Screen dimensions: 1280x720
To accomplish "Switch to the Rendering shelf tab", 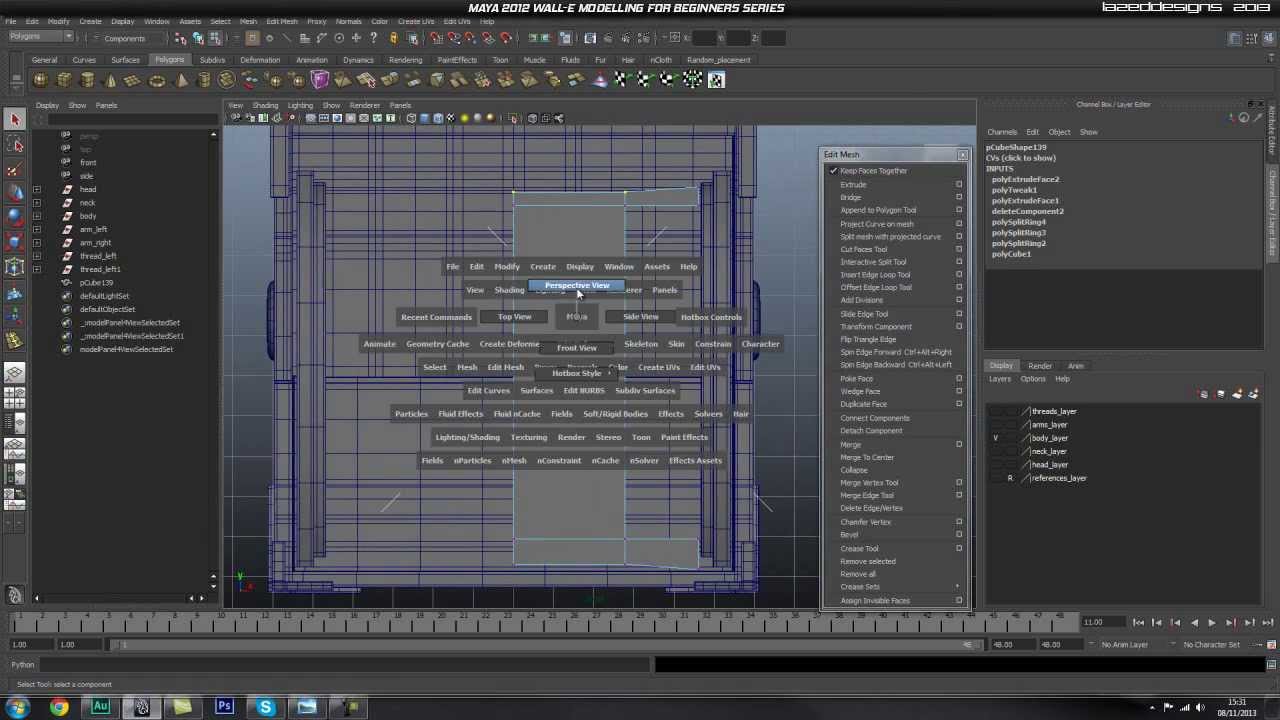I will (x=405, y=60).
